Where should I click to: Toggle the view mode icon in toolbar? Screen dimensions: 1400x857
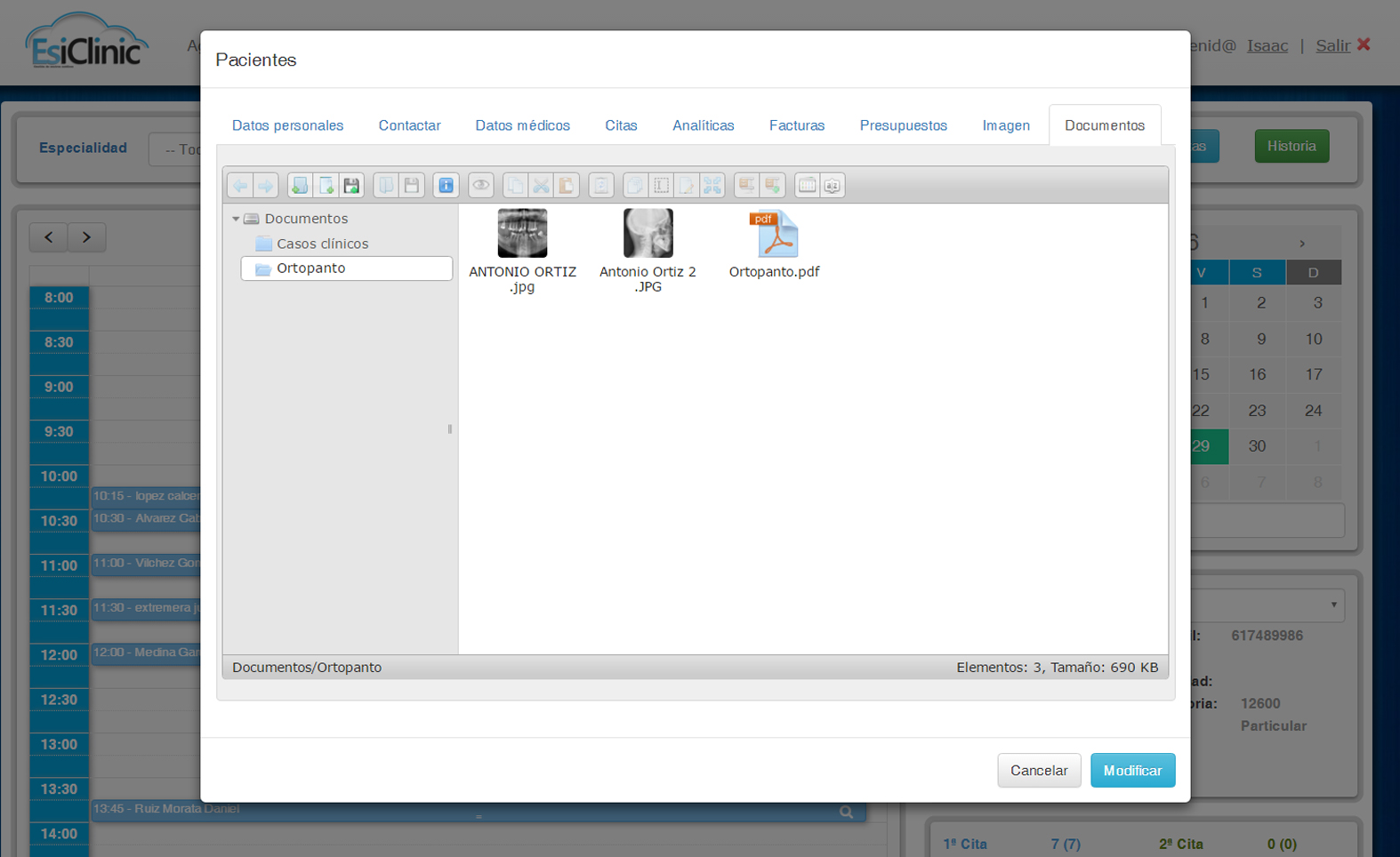(x=807, y=185)
